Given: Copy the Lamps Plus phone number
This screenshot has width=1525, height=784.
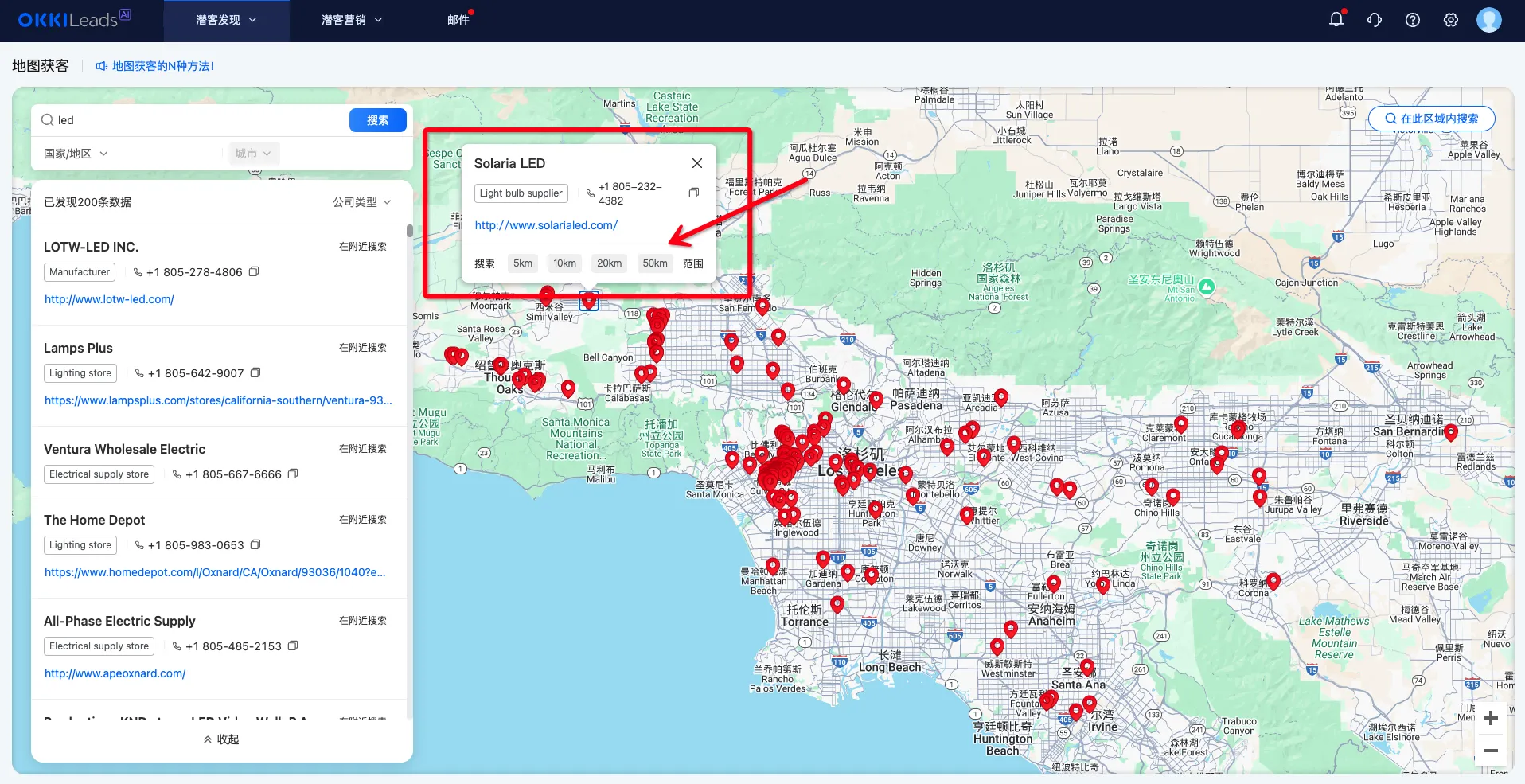Looking at the screenshot, I should (x=255, y=373).
